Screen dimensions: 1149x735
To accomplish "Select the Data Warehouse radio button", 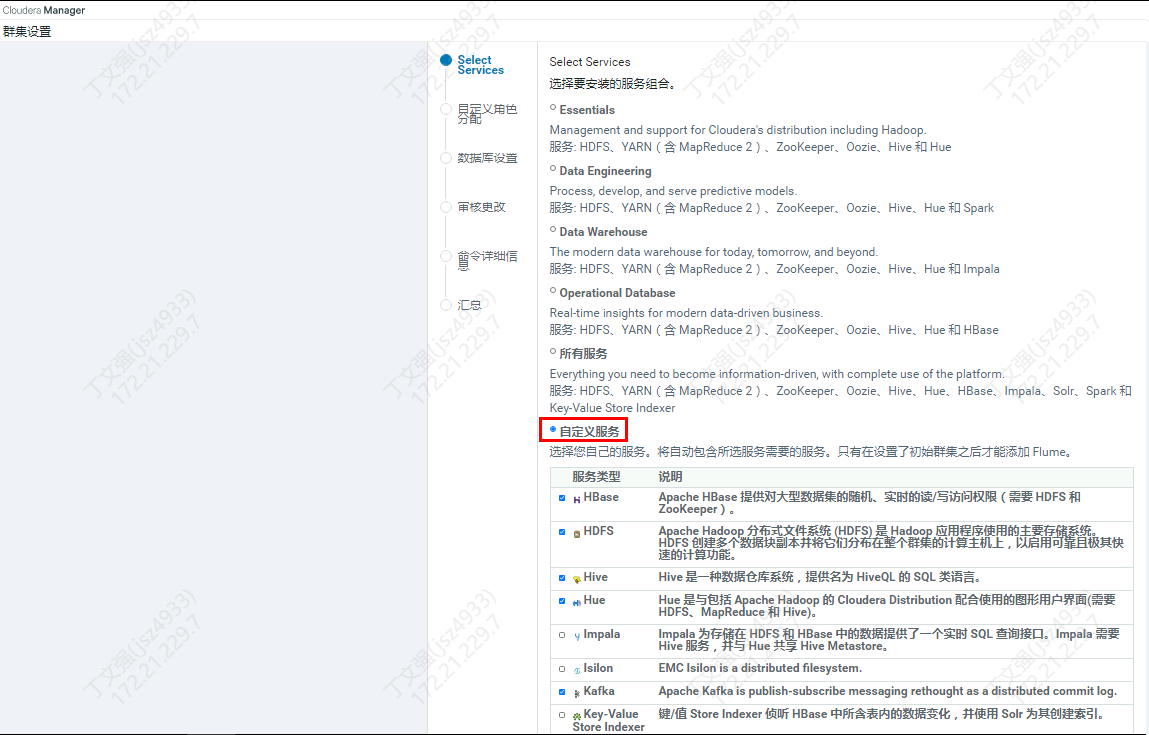I will tap(553, 229).
